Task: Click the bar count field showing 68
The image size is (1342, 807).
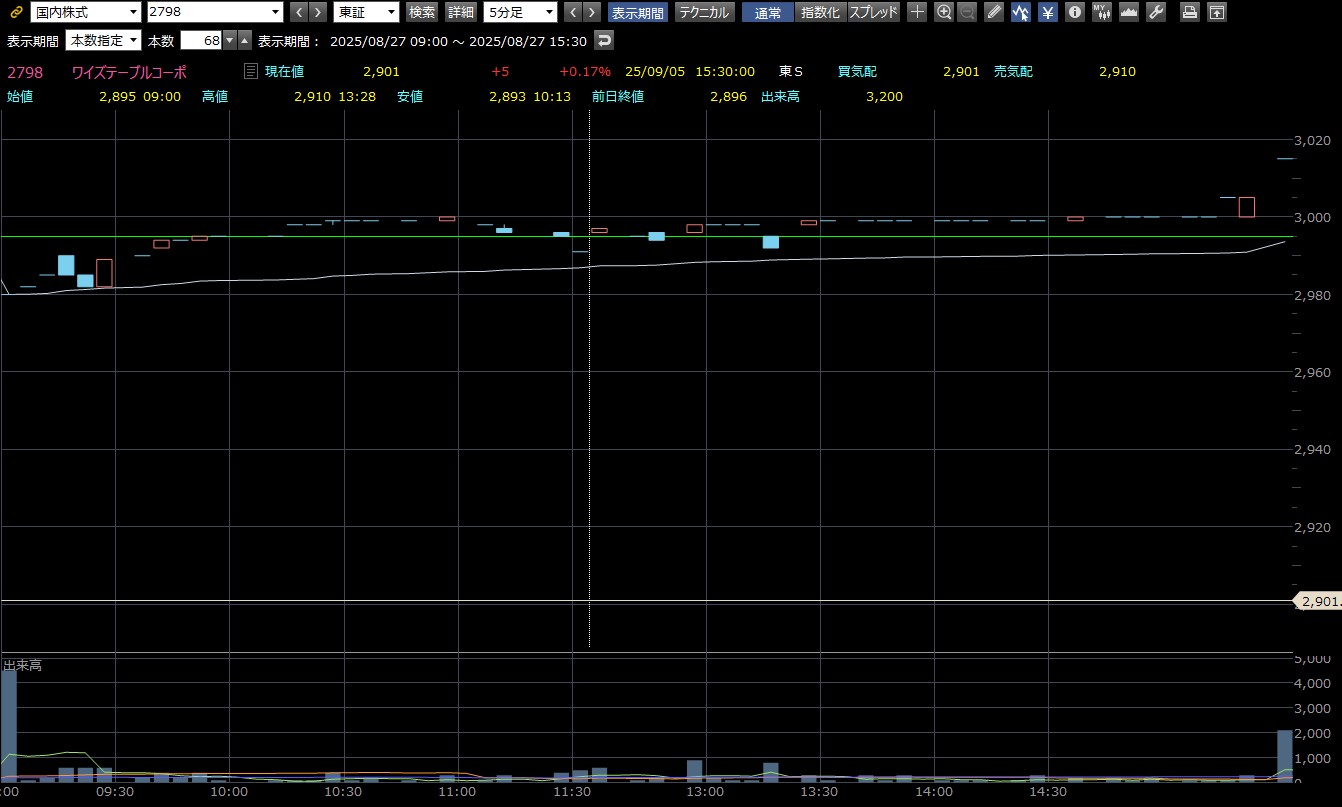Action: pyautogui.click(x=202, y=41)
